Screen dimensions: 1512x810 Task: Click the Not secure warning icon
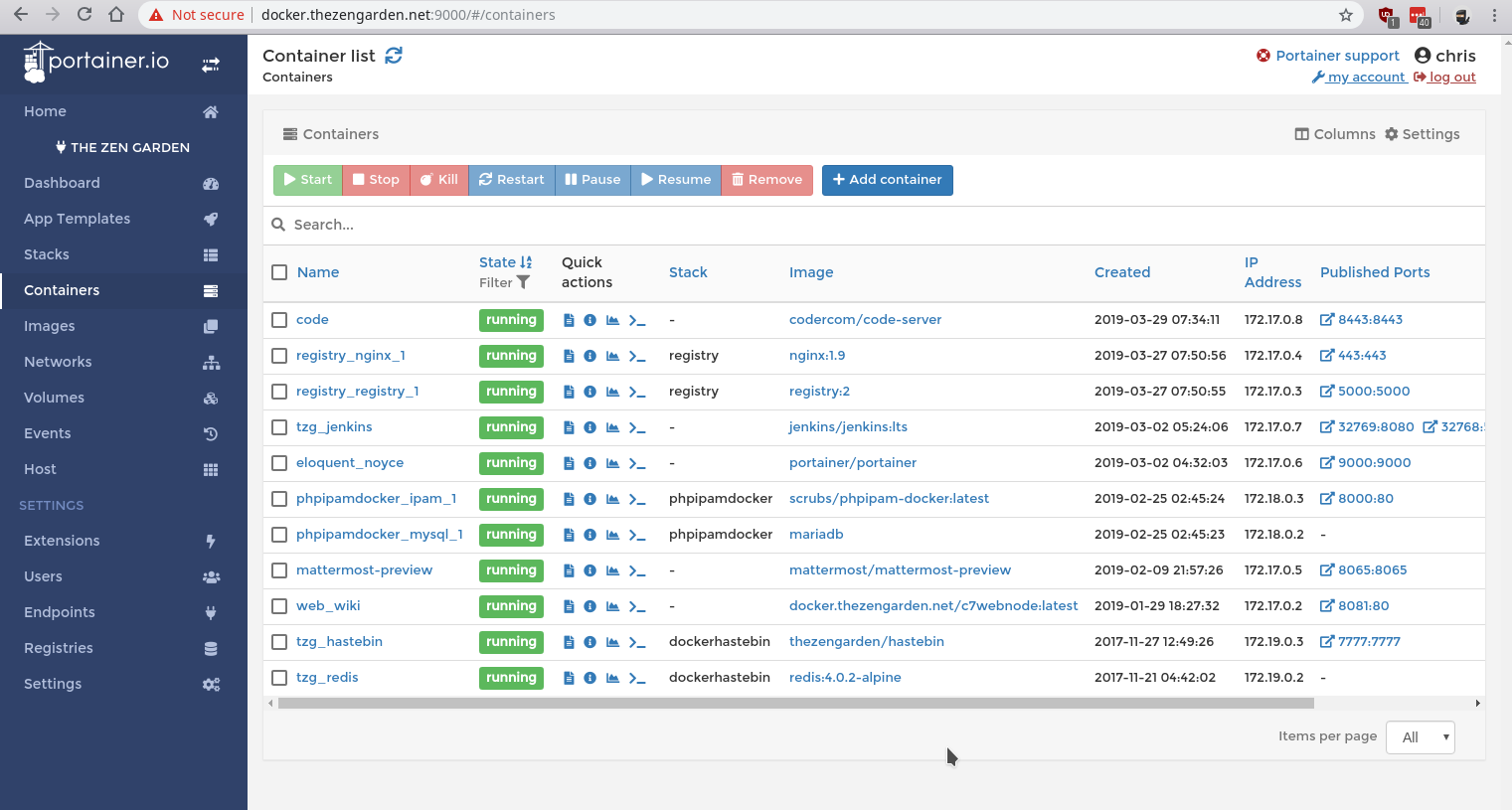tap(156, 15)
